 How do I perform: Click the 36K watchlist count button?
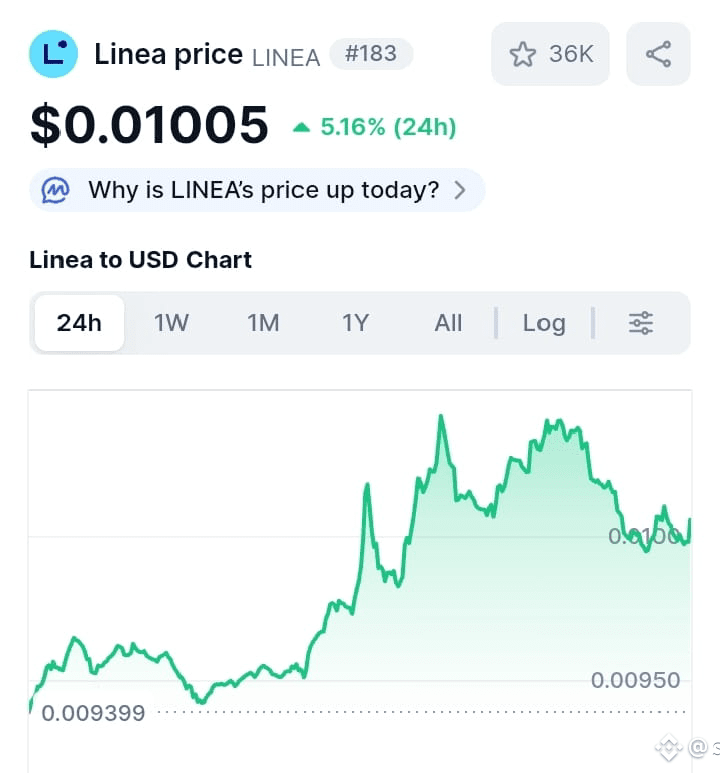point(550,54)
